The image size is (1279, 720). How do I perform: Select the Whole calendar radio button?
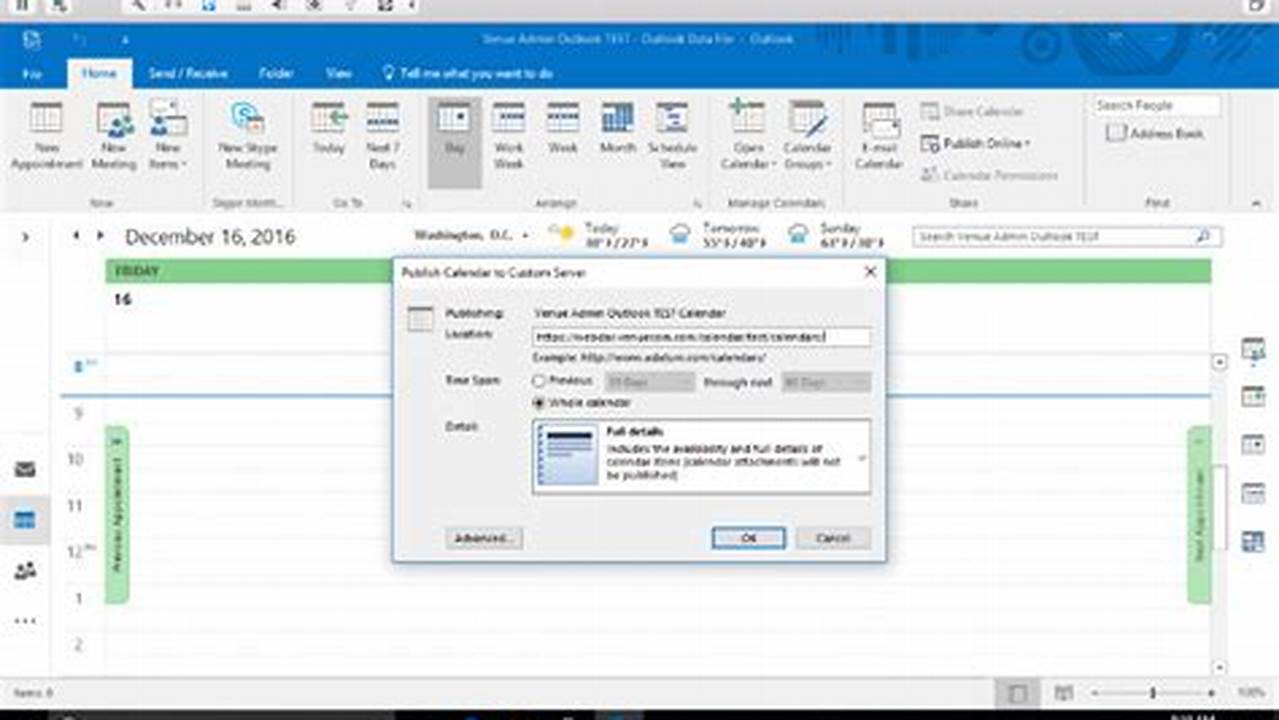tap(539, 402)
